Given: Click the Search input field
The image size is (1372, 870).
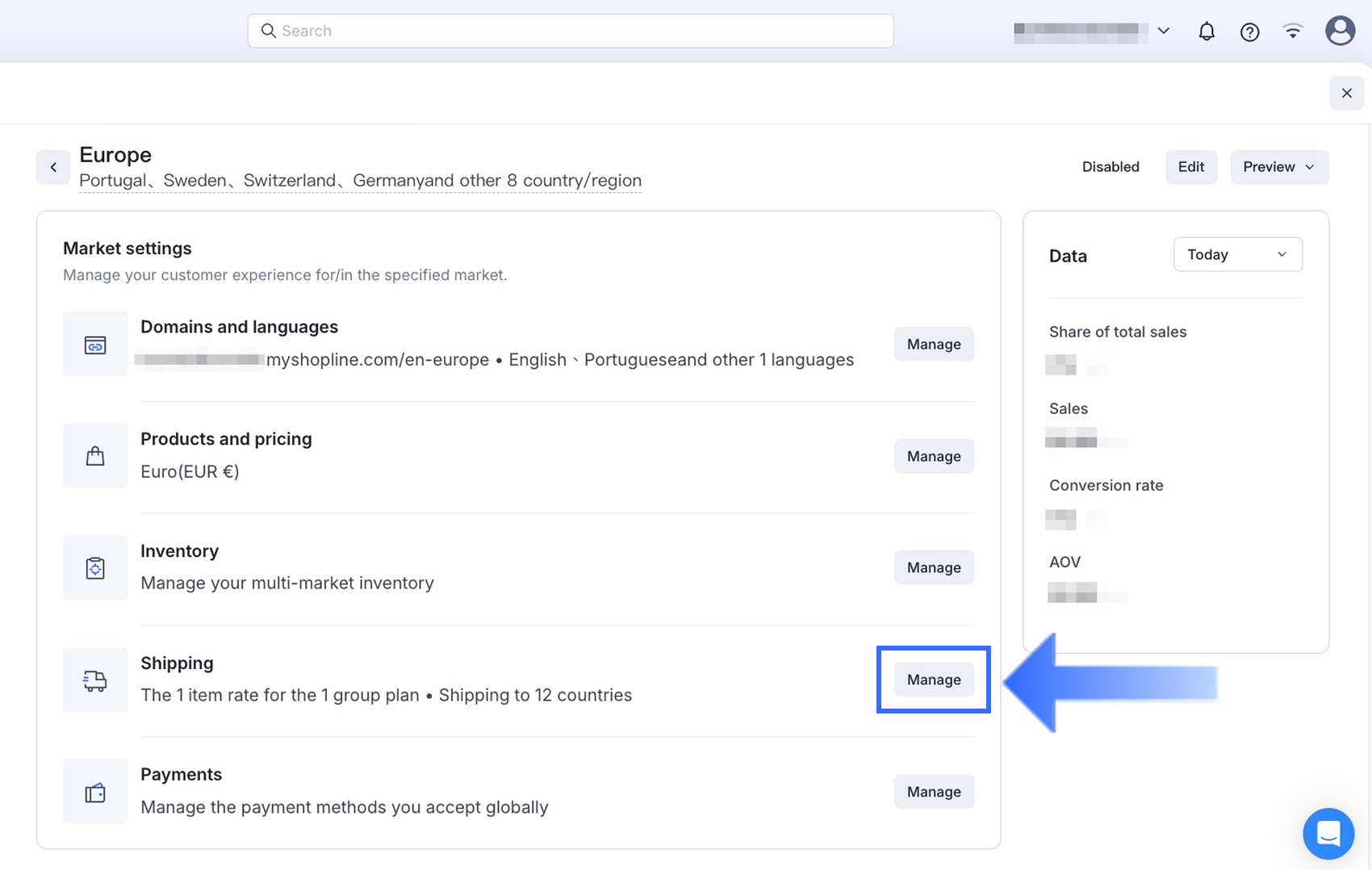Looking at the screenshot, I should click(570, 31).
